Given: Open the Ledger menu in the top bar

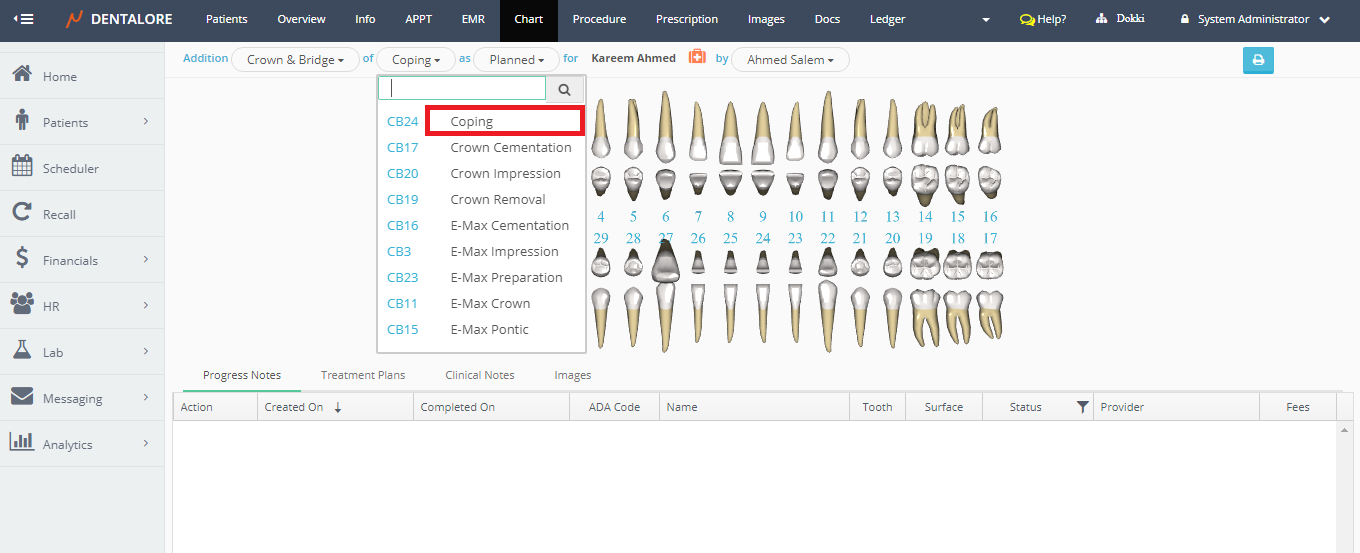Looking at the screenshot, I should (887, 19).
